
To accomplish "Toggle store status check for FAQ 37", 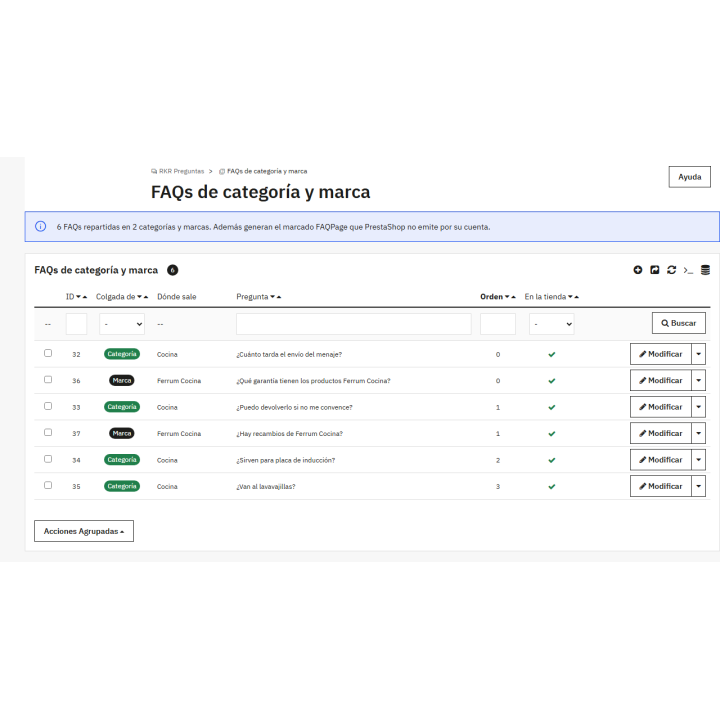I will pos(551,433).
